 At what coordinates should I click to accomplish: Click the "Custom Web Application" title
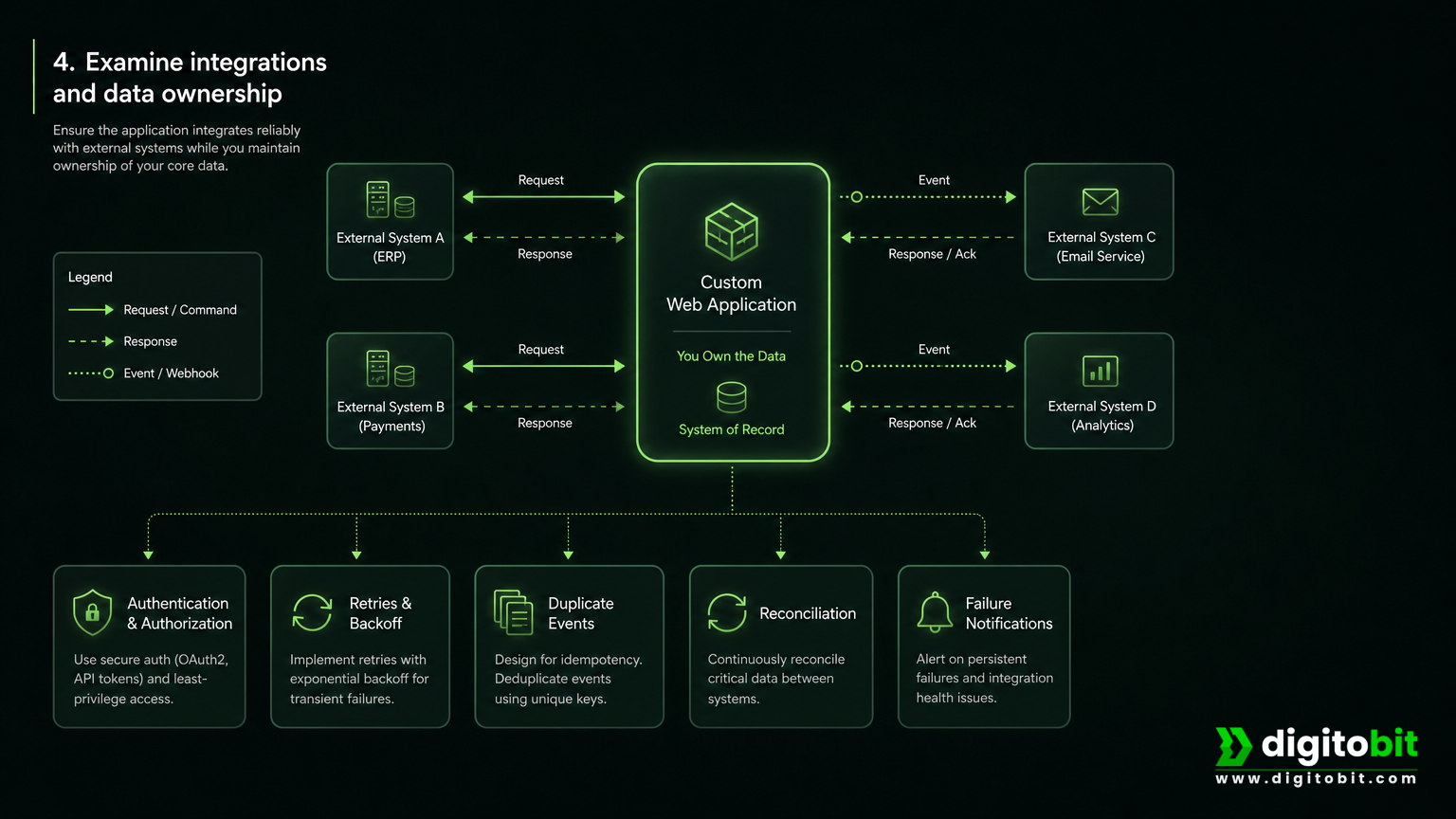click(x=732, y=294)
